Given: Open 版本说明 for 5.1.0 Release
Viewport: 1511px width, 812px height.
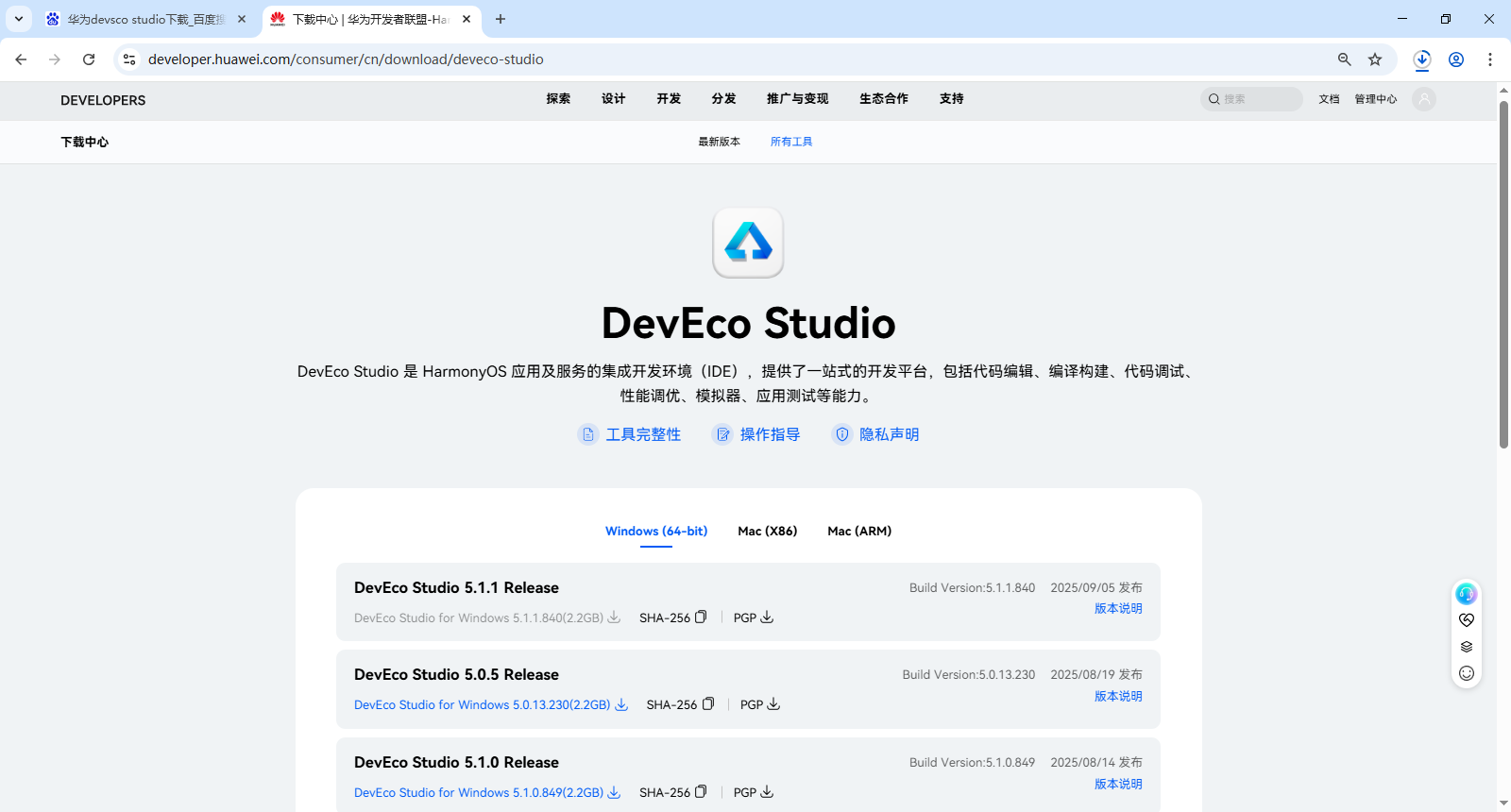Looking at the screenshot, I should (1118, 784).
